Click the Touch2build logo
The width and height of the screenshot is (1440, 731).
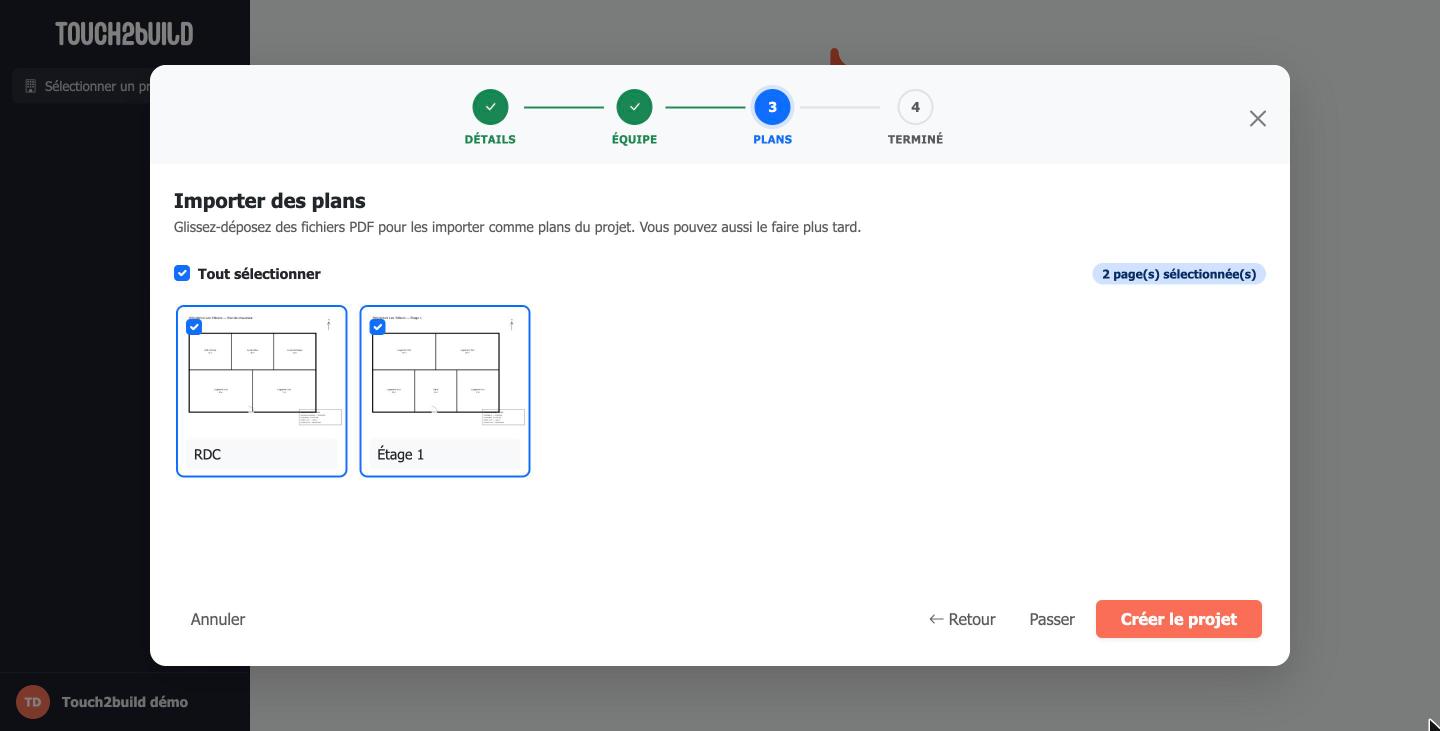(124, 34)
